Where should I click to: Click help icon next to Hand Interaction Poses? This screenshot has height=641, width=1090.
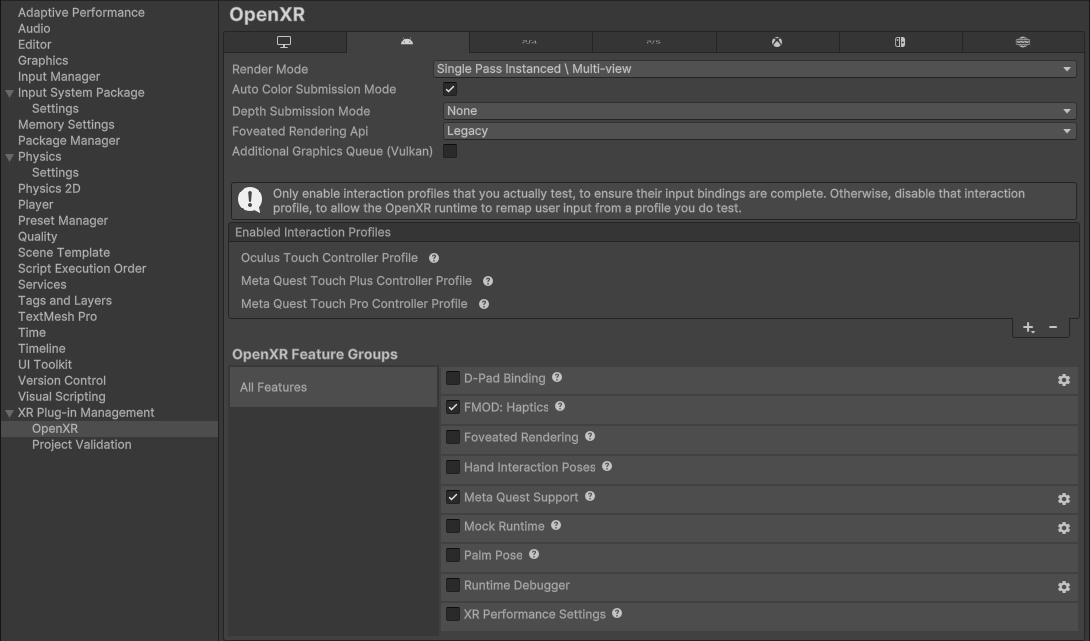[607, 466]
